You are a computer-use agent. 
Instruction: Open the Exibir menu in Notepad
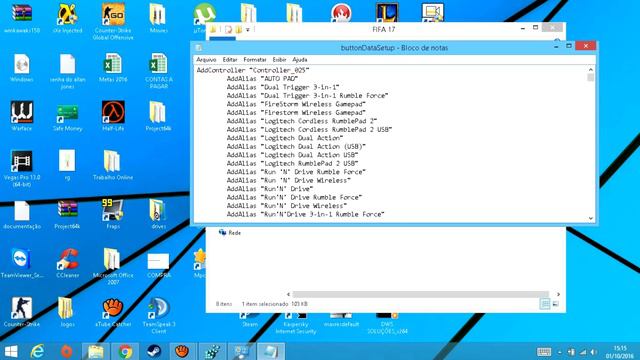(279, 60)
